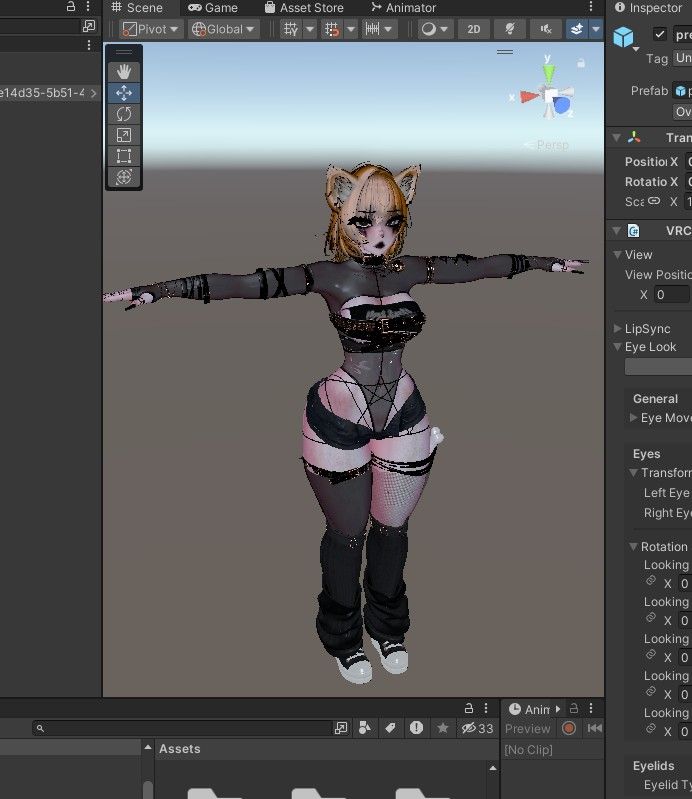The width and height of the screenshot is (692, 799).
Task: Switch to the Scene tab
Action: pos(137,8)
